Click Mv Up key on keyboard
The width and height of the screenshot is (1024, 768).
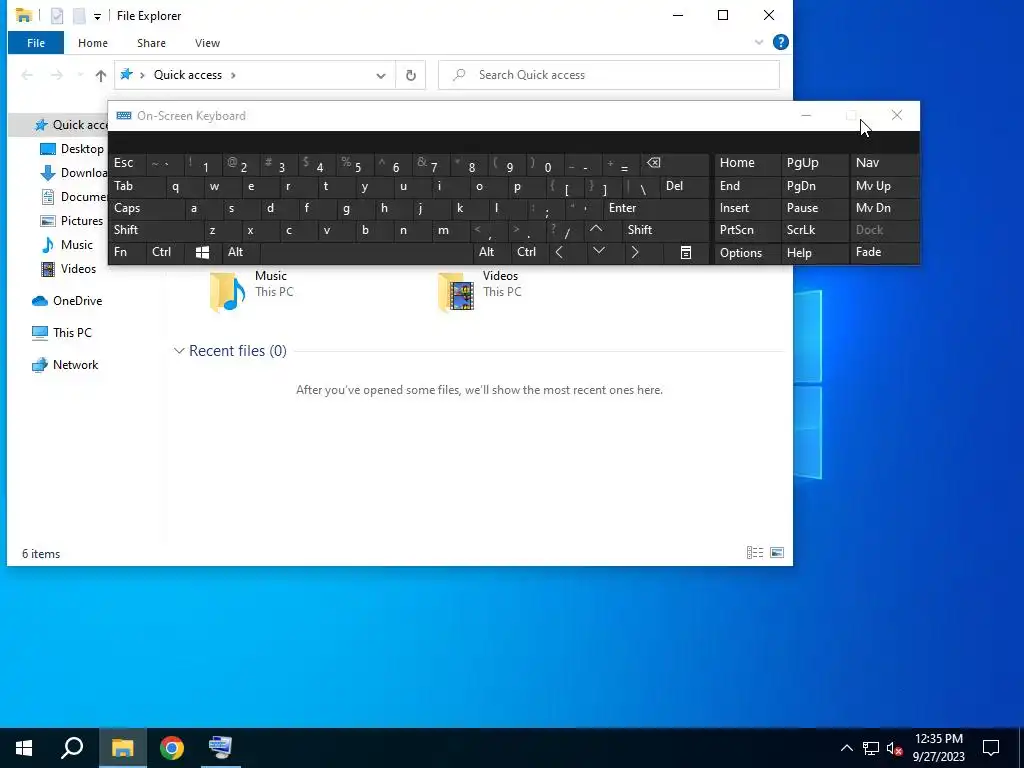pyautogui.click(x=884, y=186)
